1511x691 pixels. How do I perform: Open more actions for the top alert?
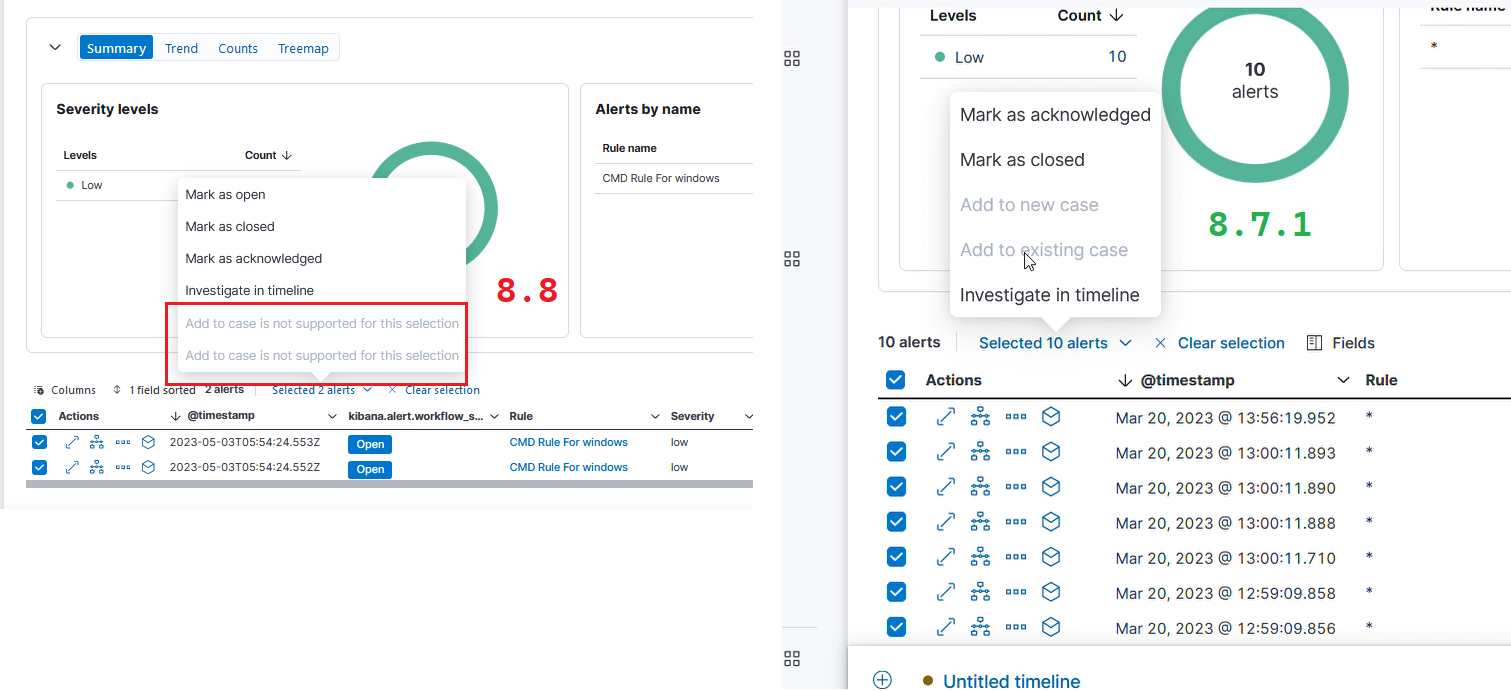1015,416
